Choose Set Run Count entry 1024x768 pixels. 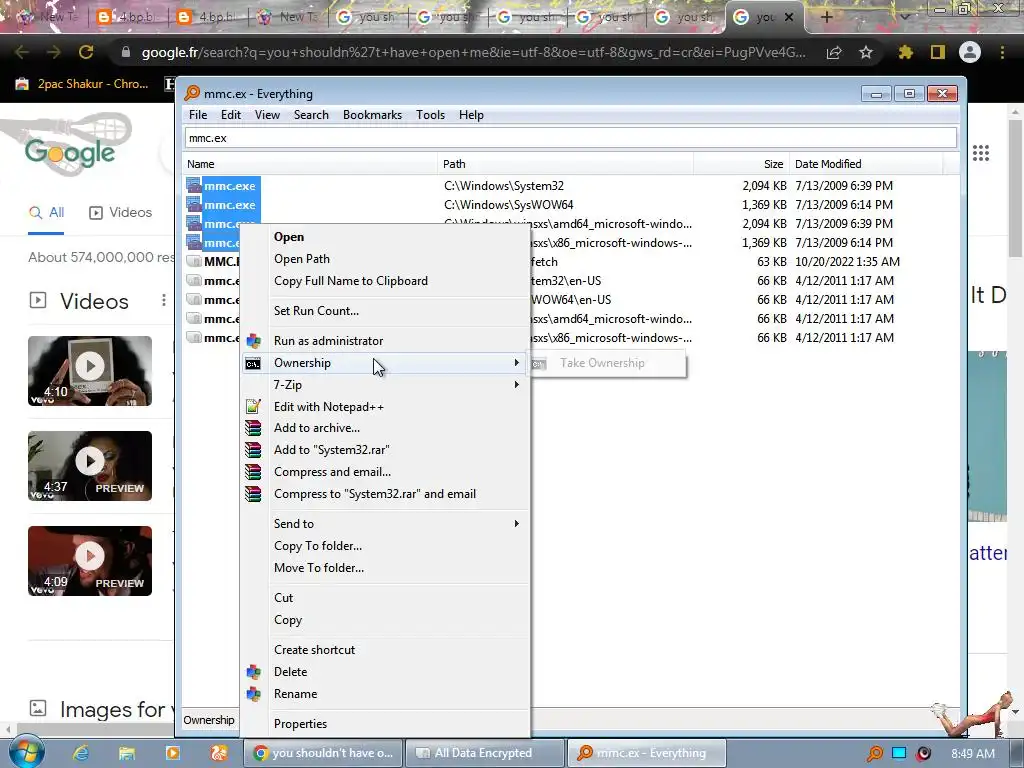point(386,311)
